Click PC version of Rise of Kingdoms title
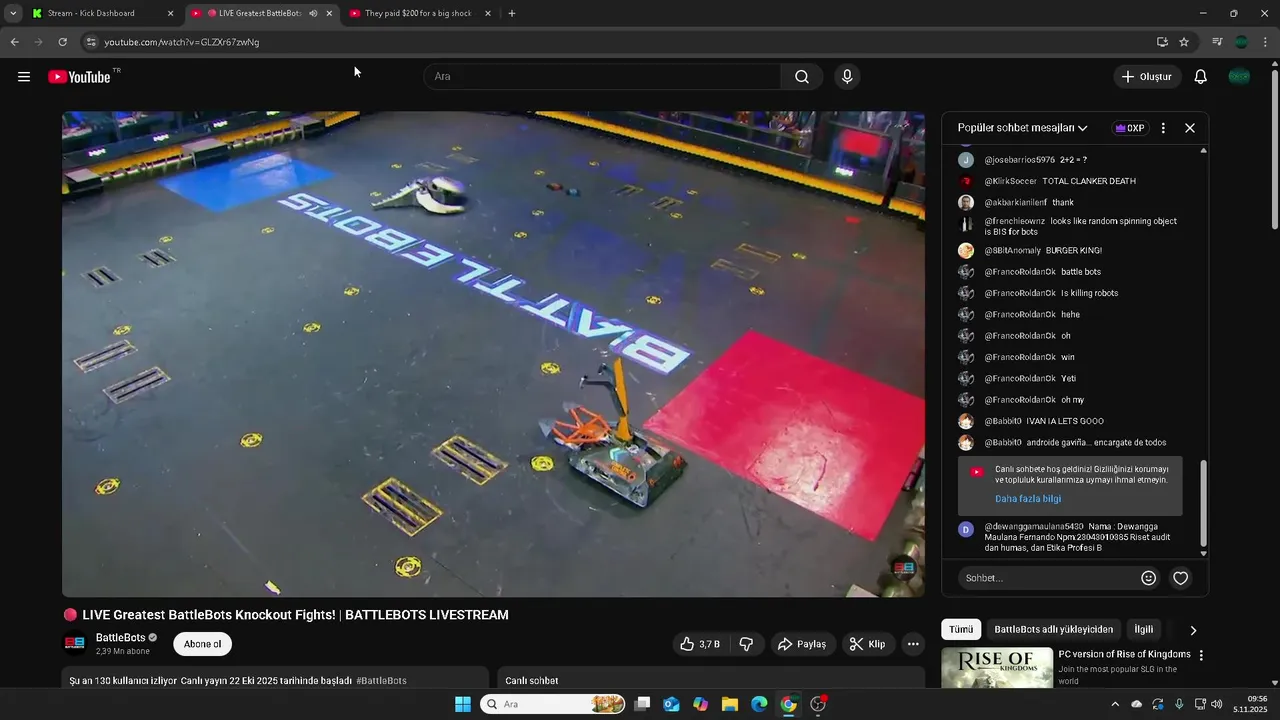 point(1124,654)
